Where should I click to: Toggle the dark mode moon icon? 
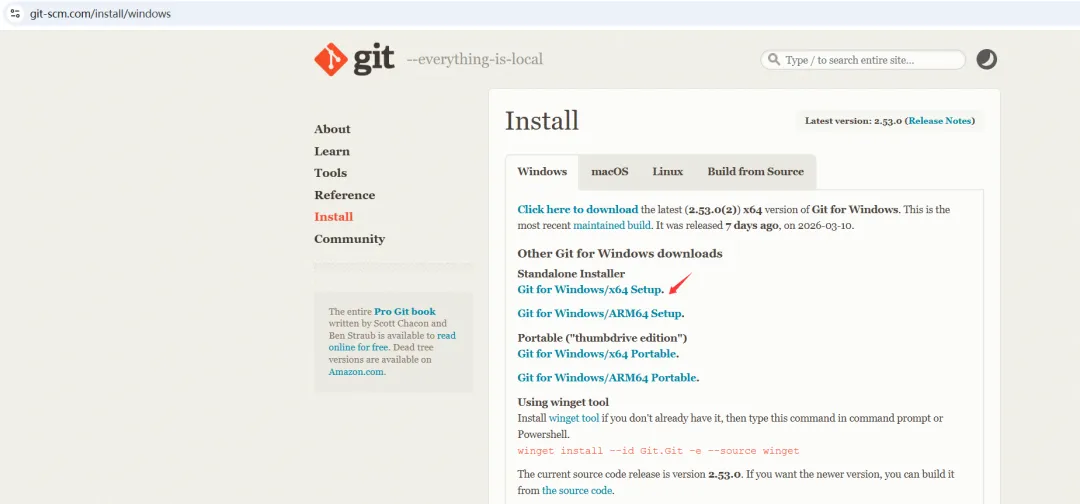pos(986,59)
